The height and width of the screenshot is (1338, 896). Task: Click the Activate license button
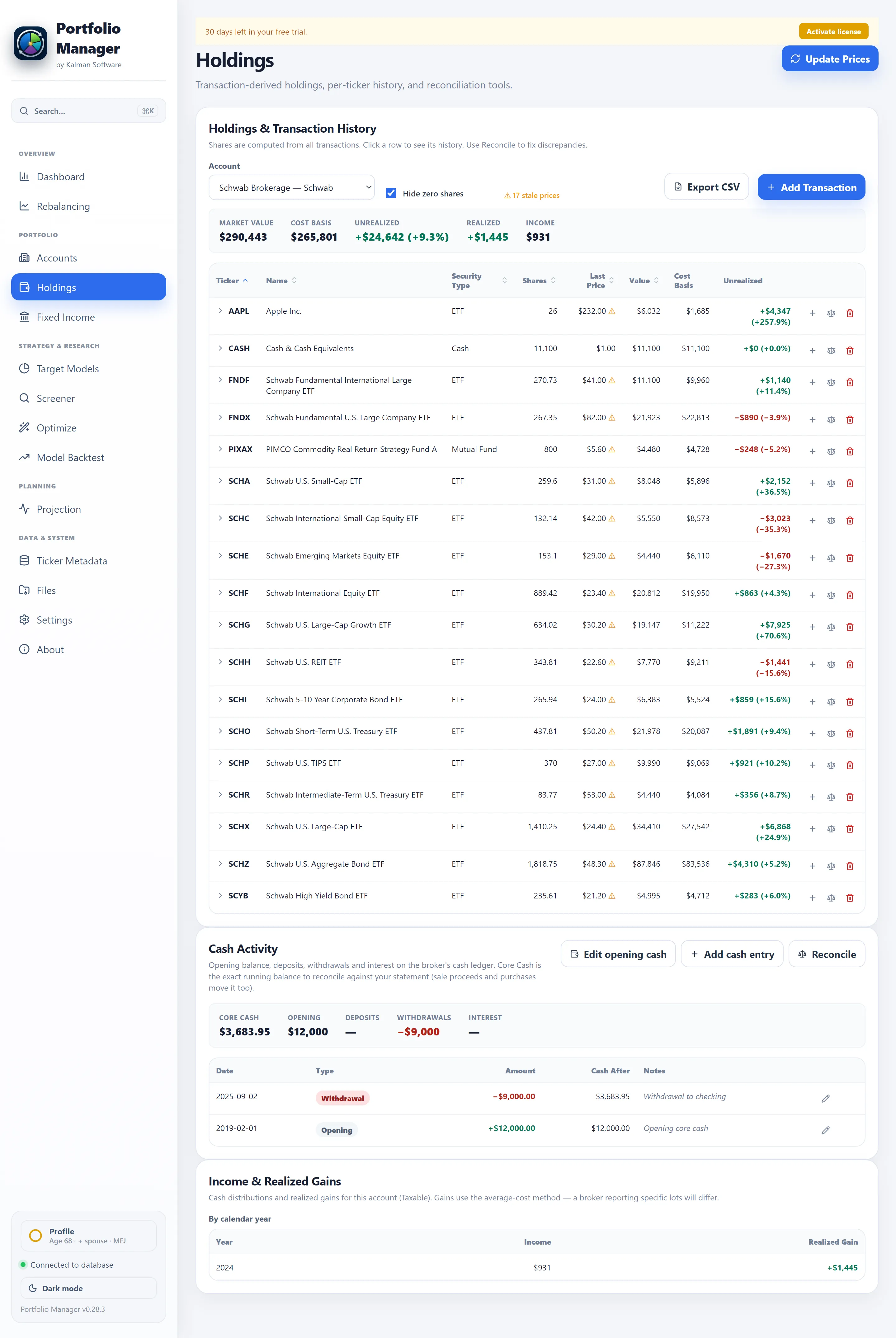pos(833,31)
